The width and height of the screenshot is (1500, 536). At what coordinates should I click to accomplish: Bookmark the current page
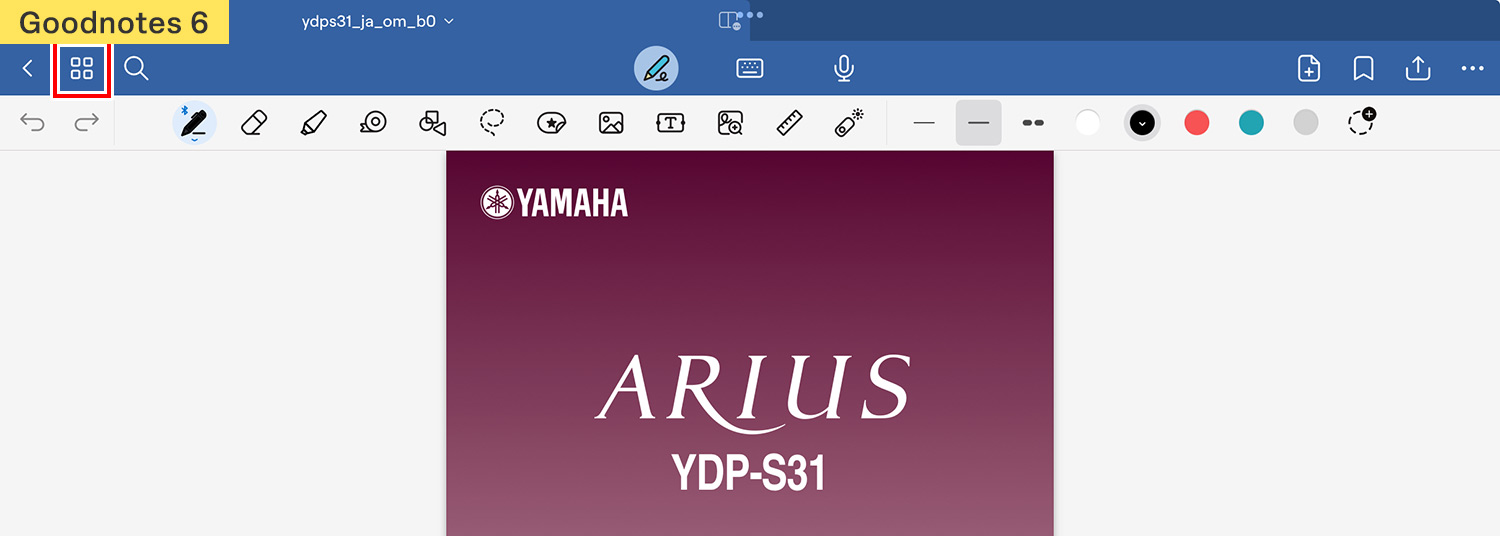(1363, 69)
